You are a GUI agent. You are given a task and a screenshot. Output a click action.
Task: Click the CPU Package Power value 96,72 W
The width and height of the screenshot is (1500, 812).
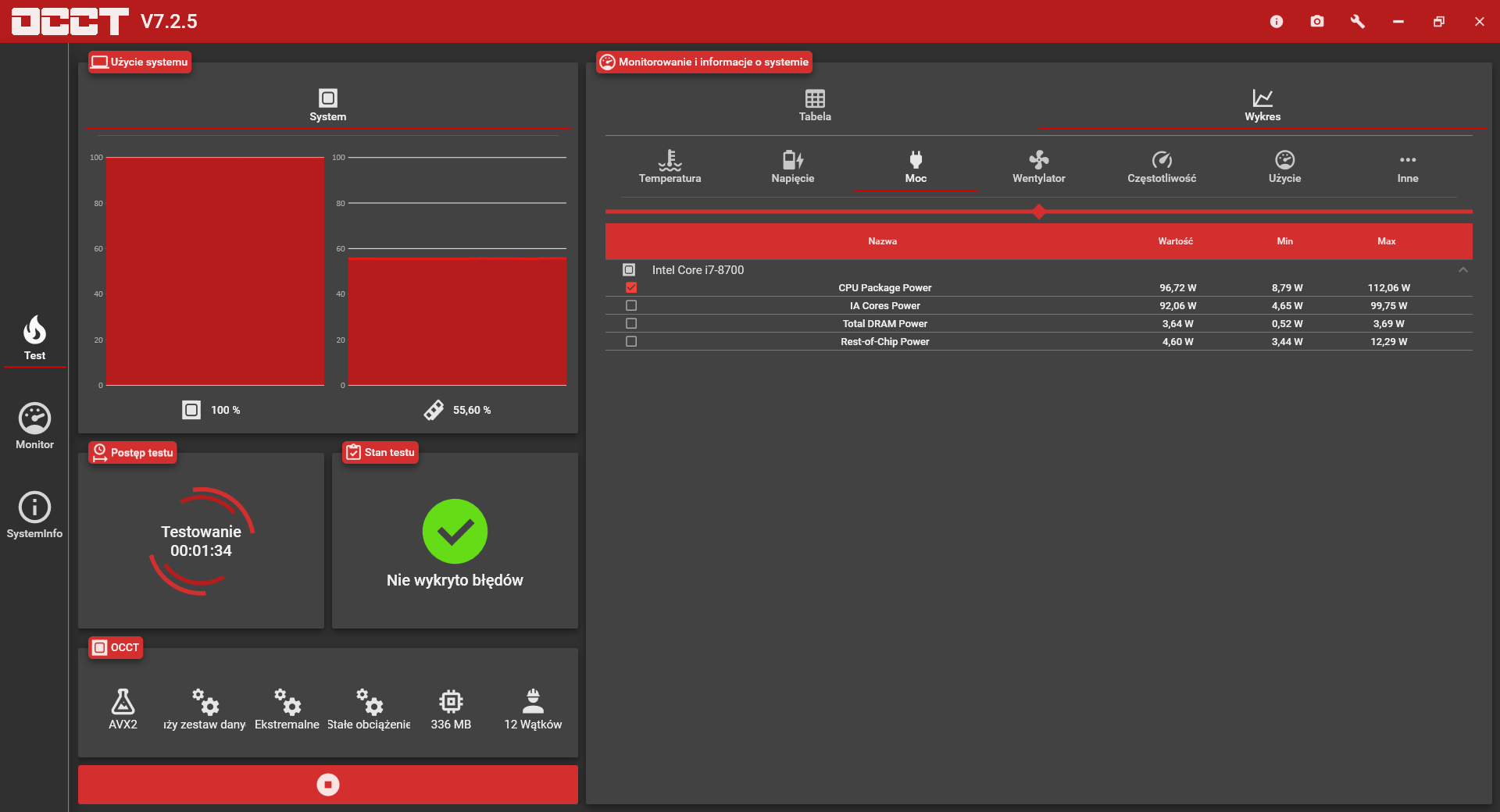tap(1177, 287)
